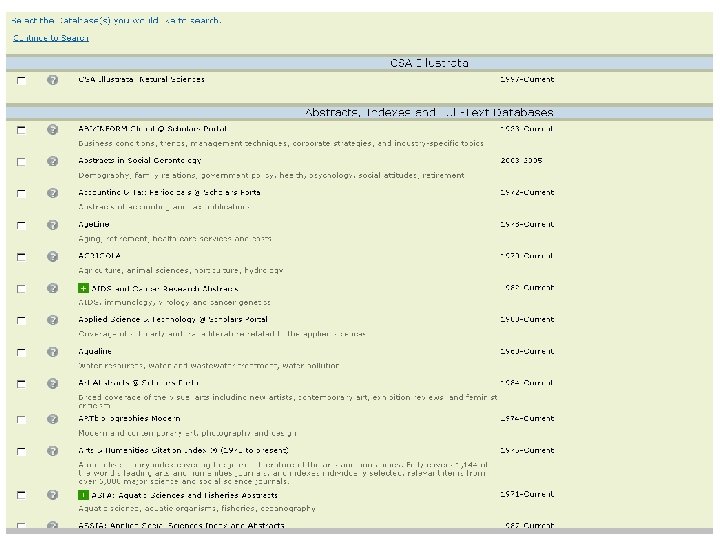Click Aqualine description about water resources

coord(209,366)
